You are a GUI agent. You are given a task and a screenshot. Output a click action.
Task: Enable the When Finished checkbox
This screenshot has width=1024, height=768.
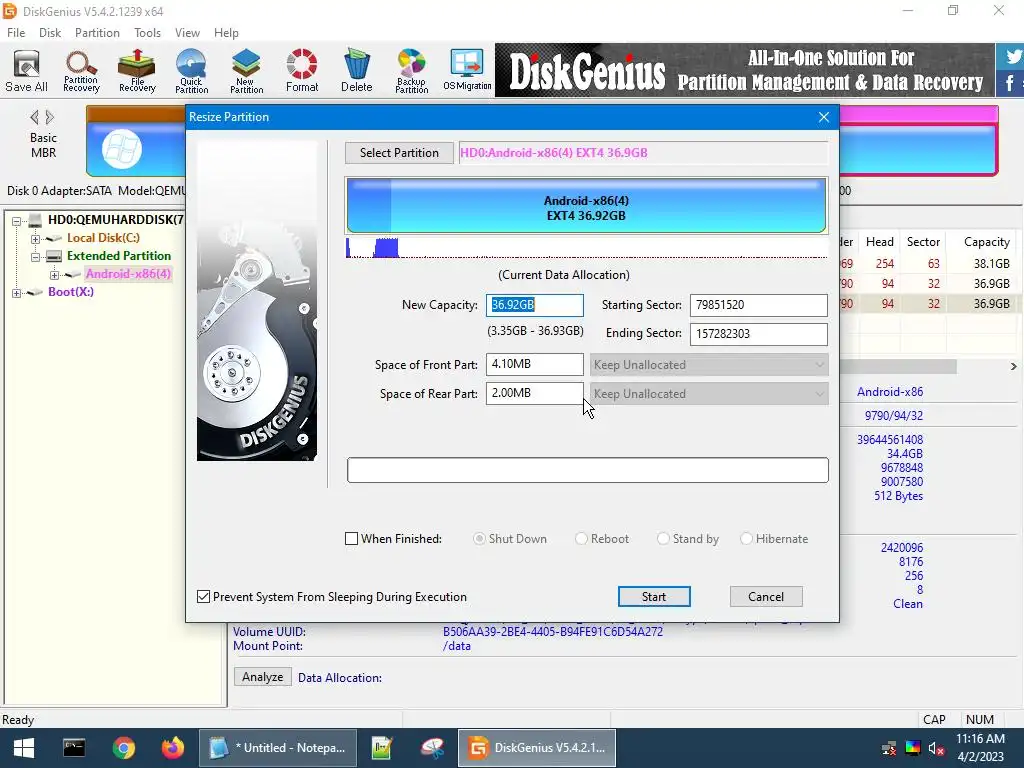pos(351,539)
